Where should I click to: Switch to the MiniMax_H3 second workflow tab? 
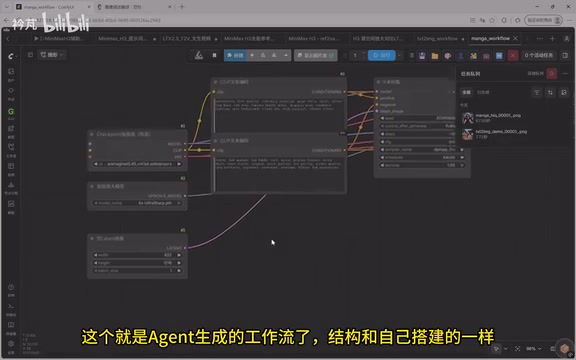[122, 39]
